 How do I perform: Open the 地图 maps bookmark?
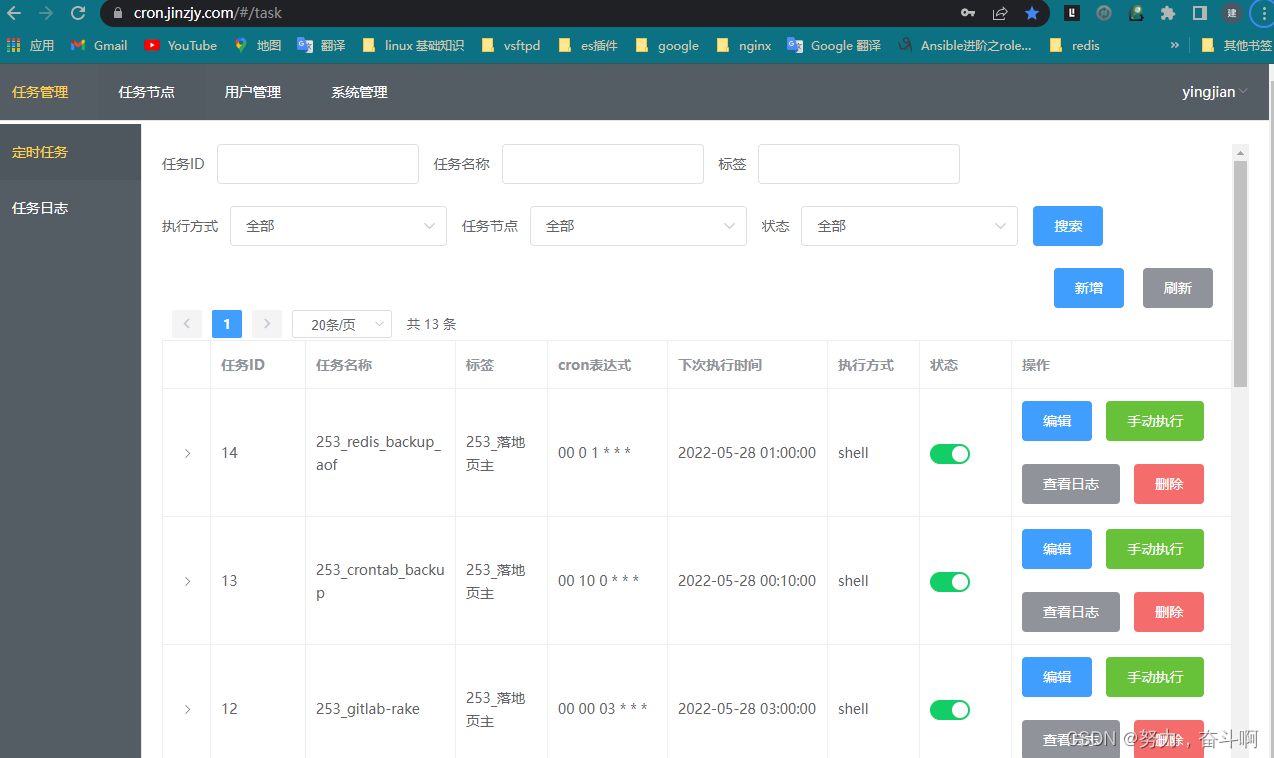(258, 45)
